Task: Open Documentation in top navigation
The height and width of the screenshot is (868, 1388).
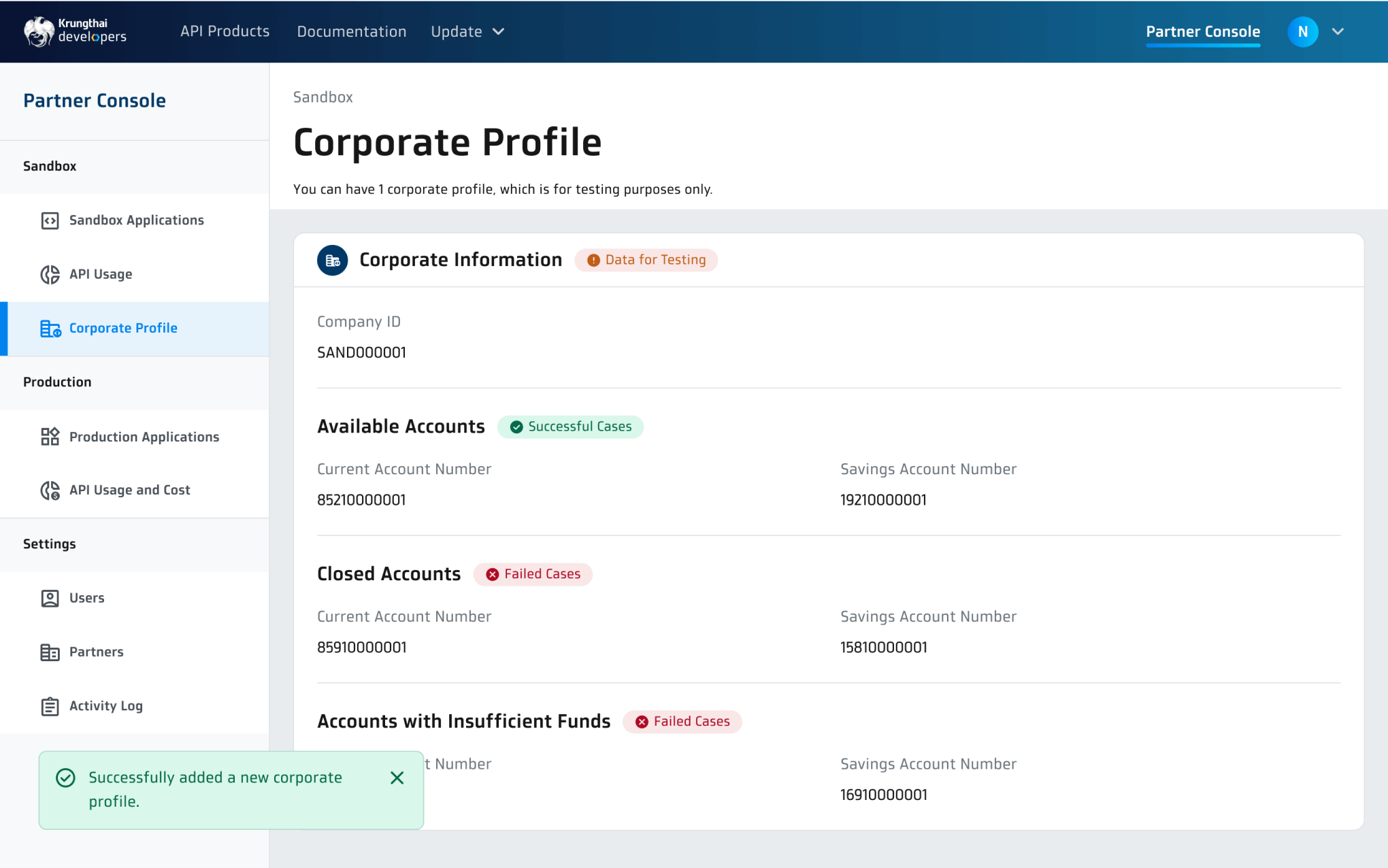Action: pos(351,31)
